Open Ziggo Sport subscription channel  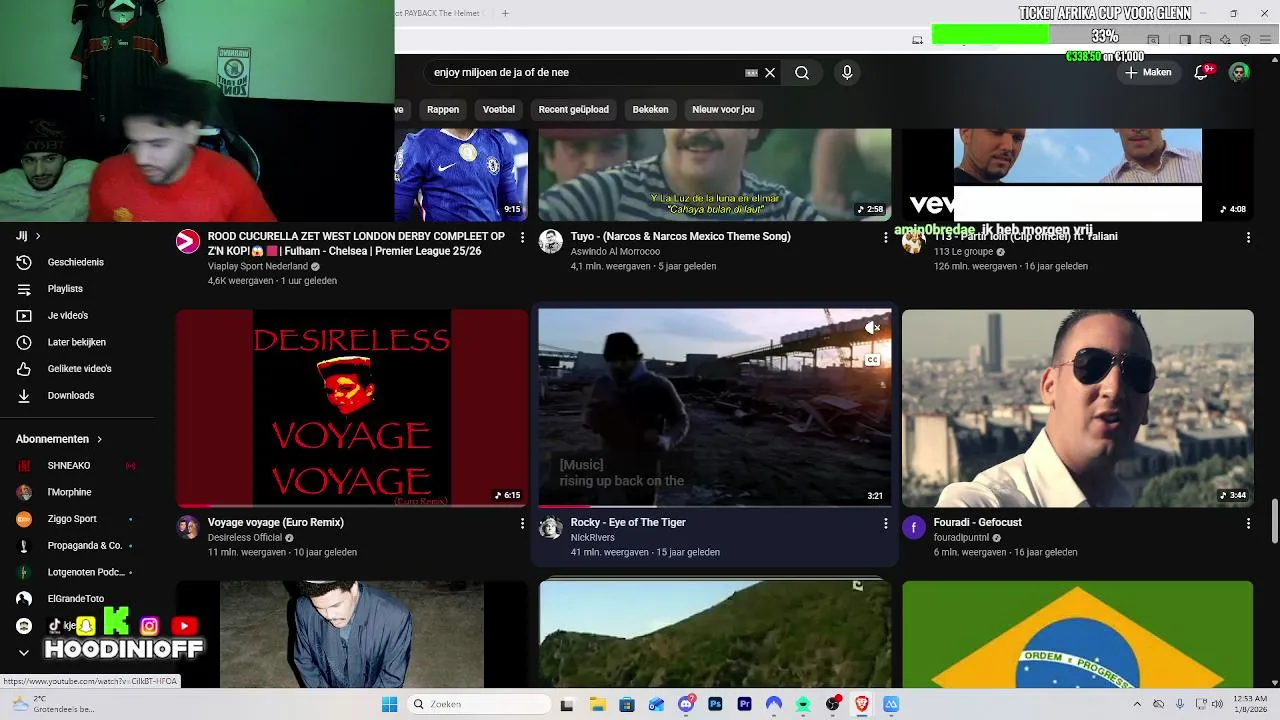coord(77,519)
